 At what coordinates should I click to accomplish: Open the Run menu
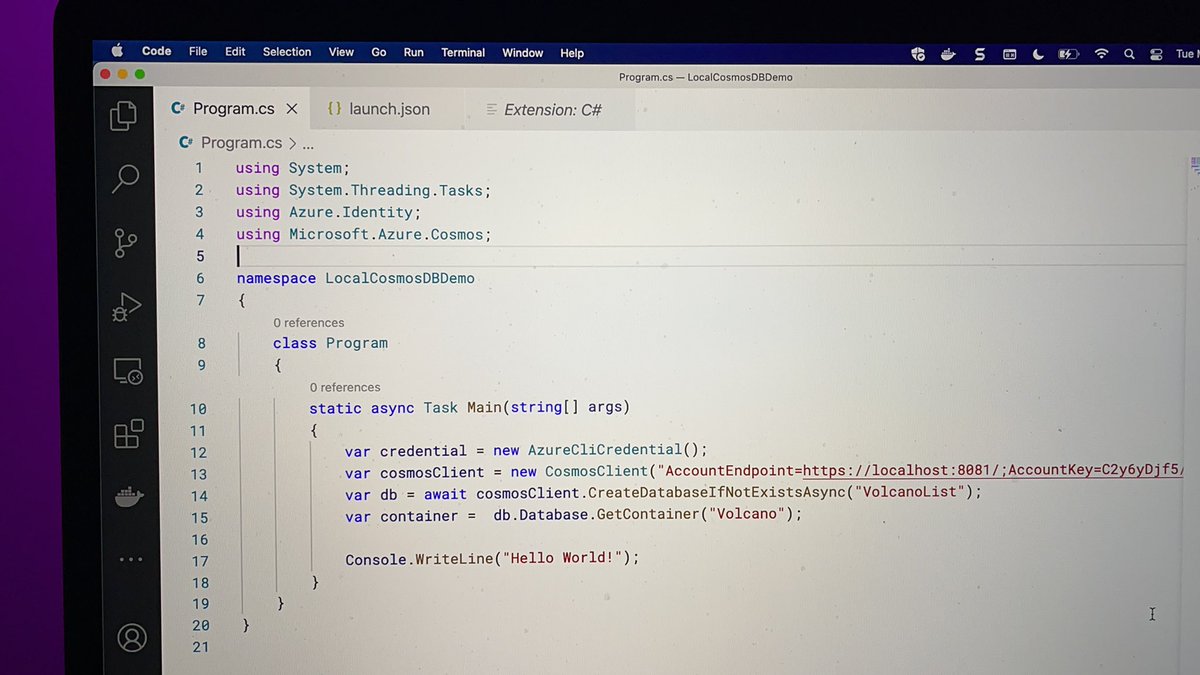click(413, 52)
